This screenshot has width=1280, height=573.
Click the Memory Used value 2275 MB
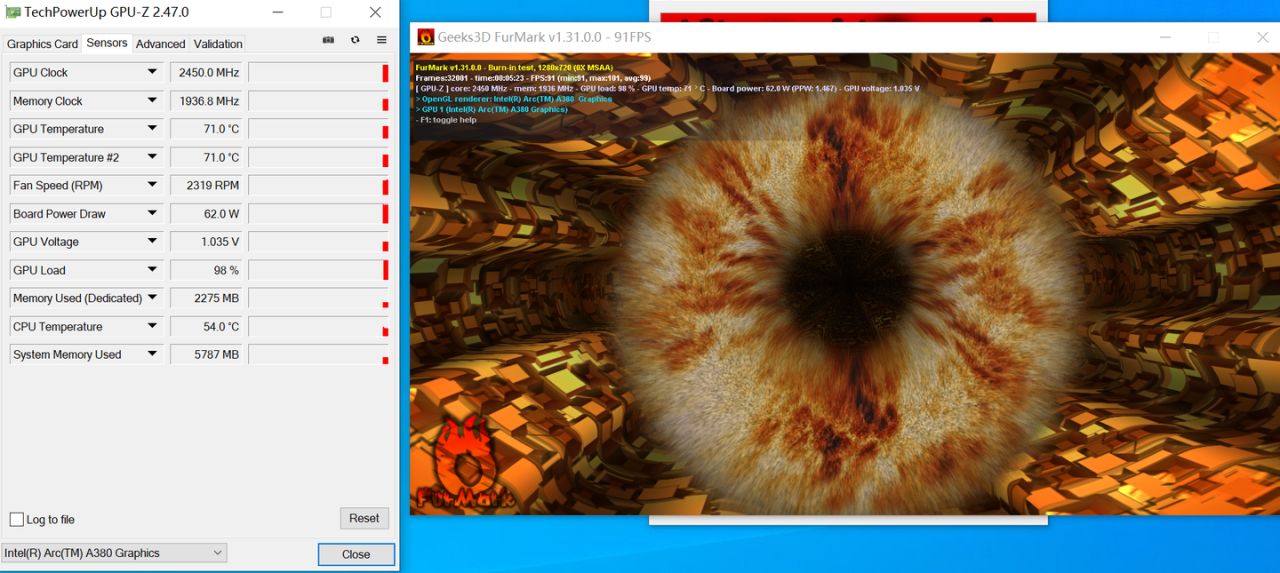tap(206, 298)
